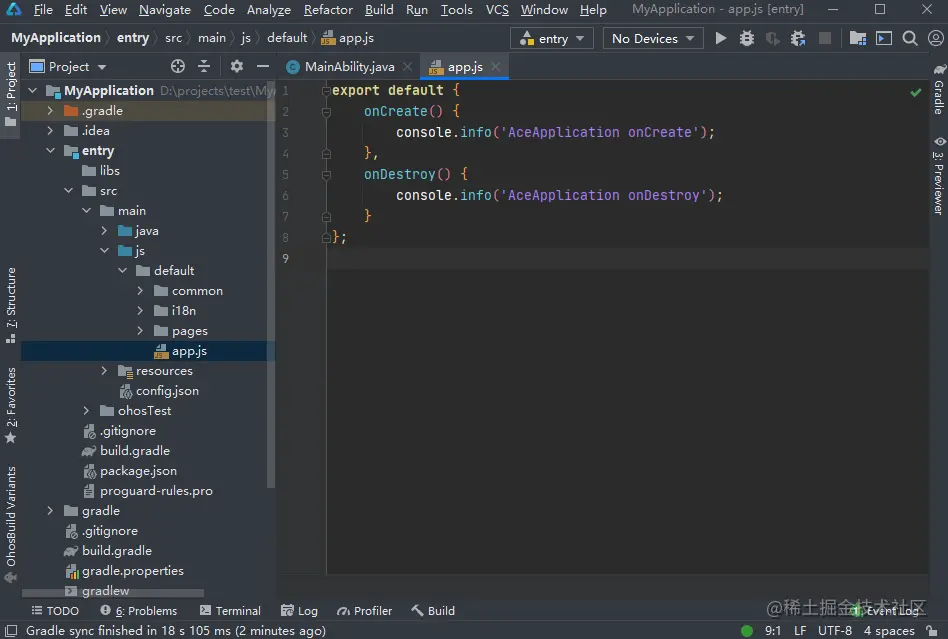Viewport: 948px width, 639px height.
Task: Expand the .idea folder
Action: pos(50,131)
